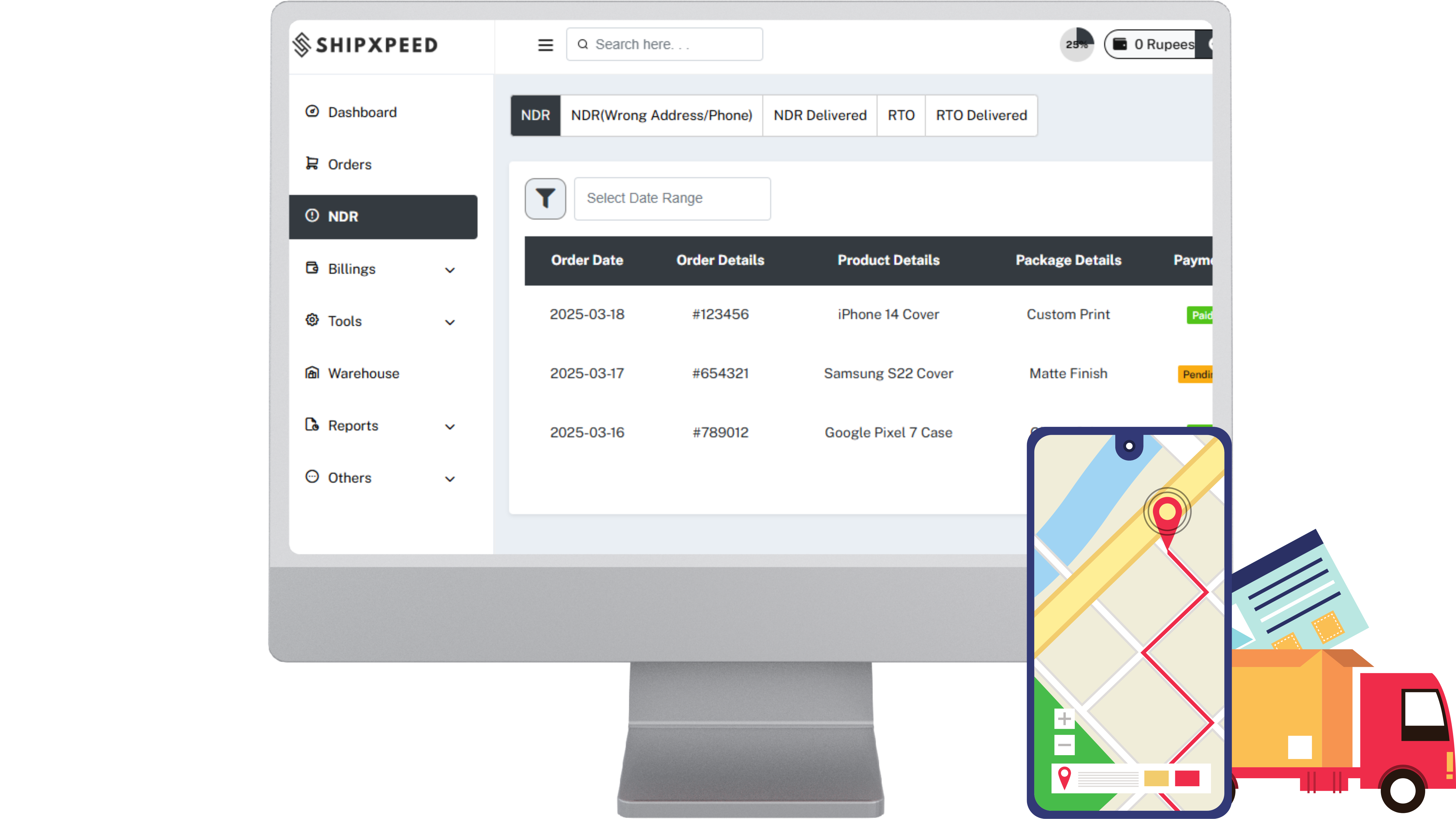Click the Dashboard gauge icon
1456x819 pixels.
[312, 111]
